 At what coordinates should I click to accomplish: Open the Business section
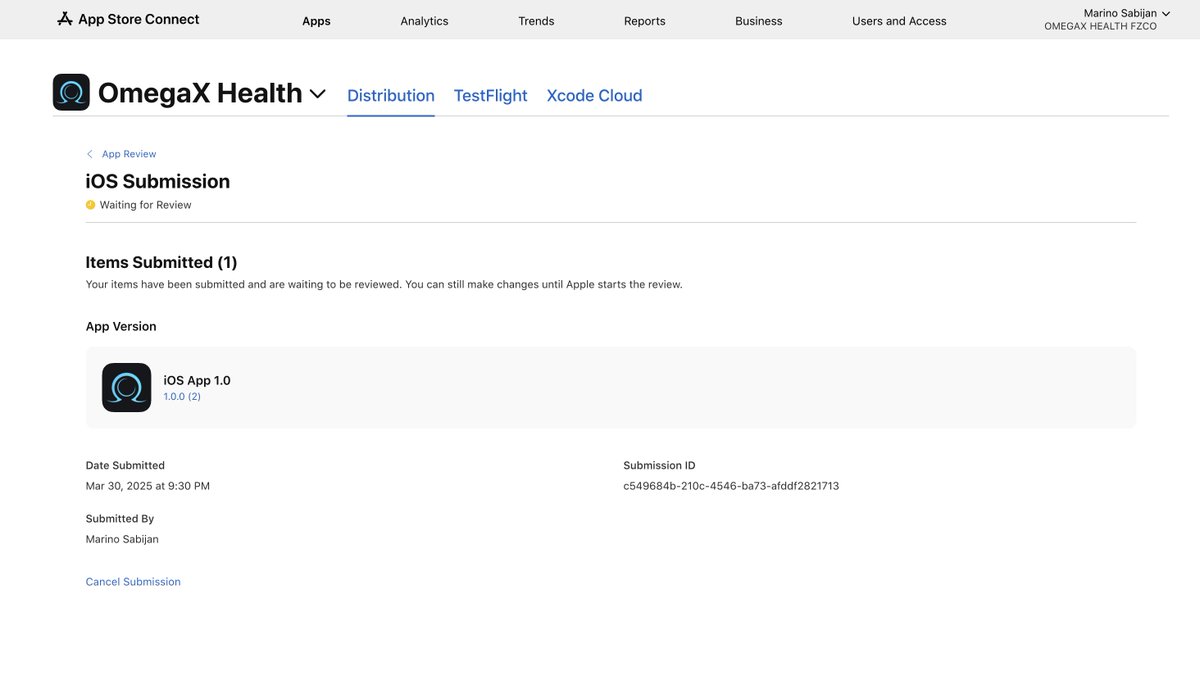pyautogui.click(x=759, y=21)
